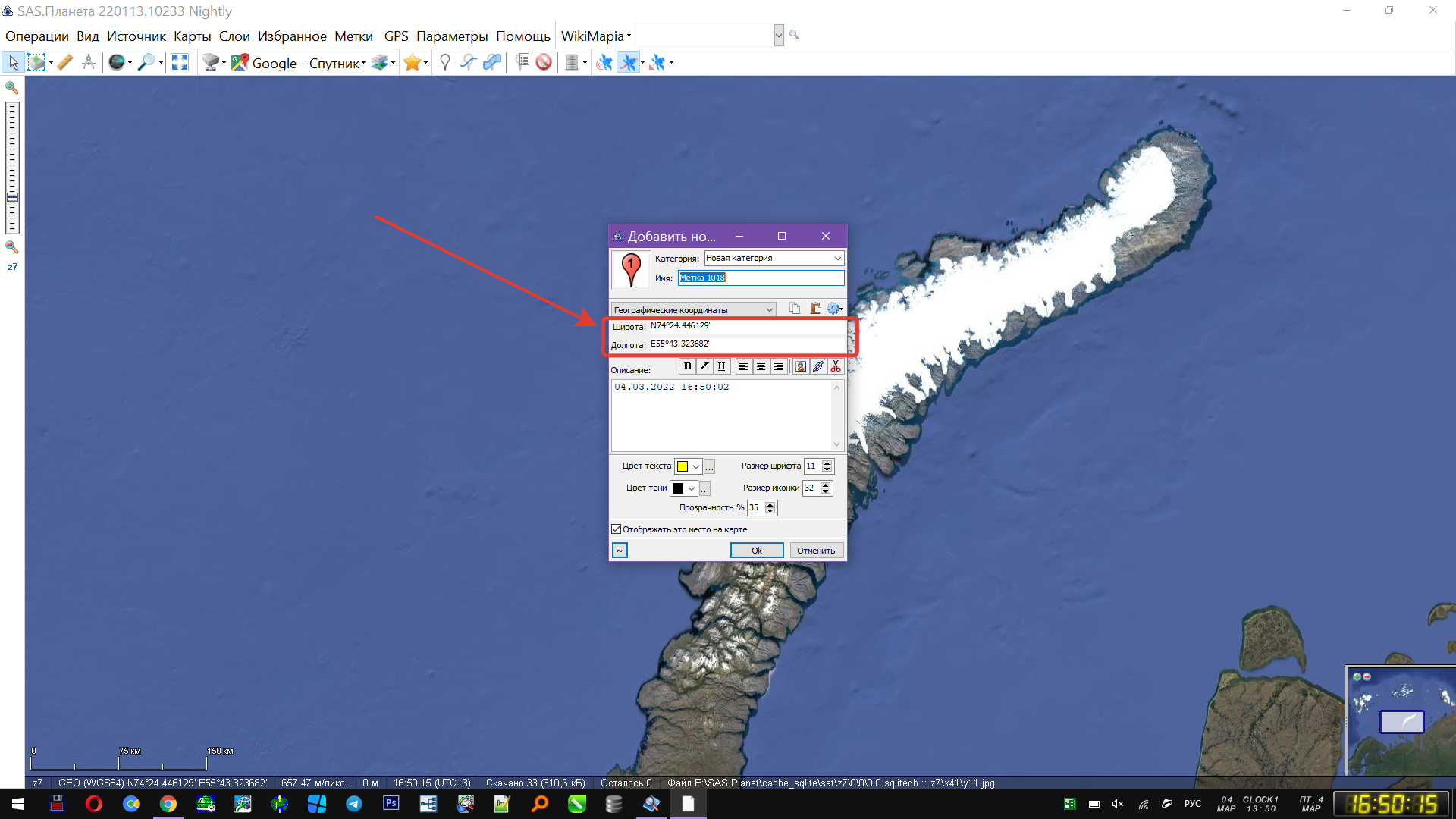Click the Отменить button
The height and width of the screenshot is (819, 1456).
coord(816,551)
